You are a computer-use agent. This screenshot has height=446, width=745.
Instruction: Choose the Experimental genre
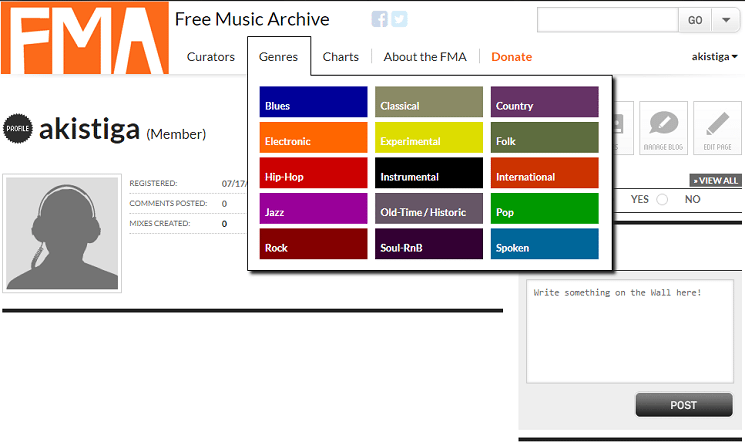429,137
